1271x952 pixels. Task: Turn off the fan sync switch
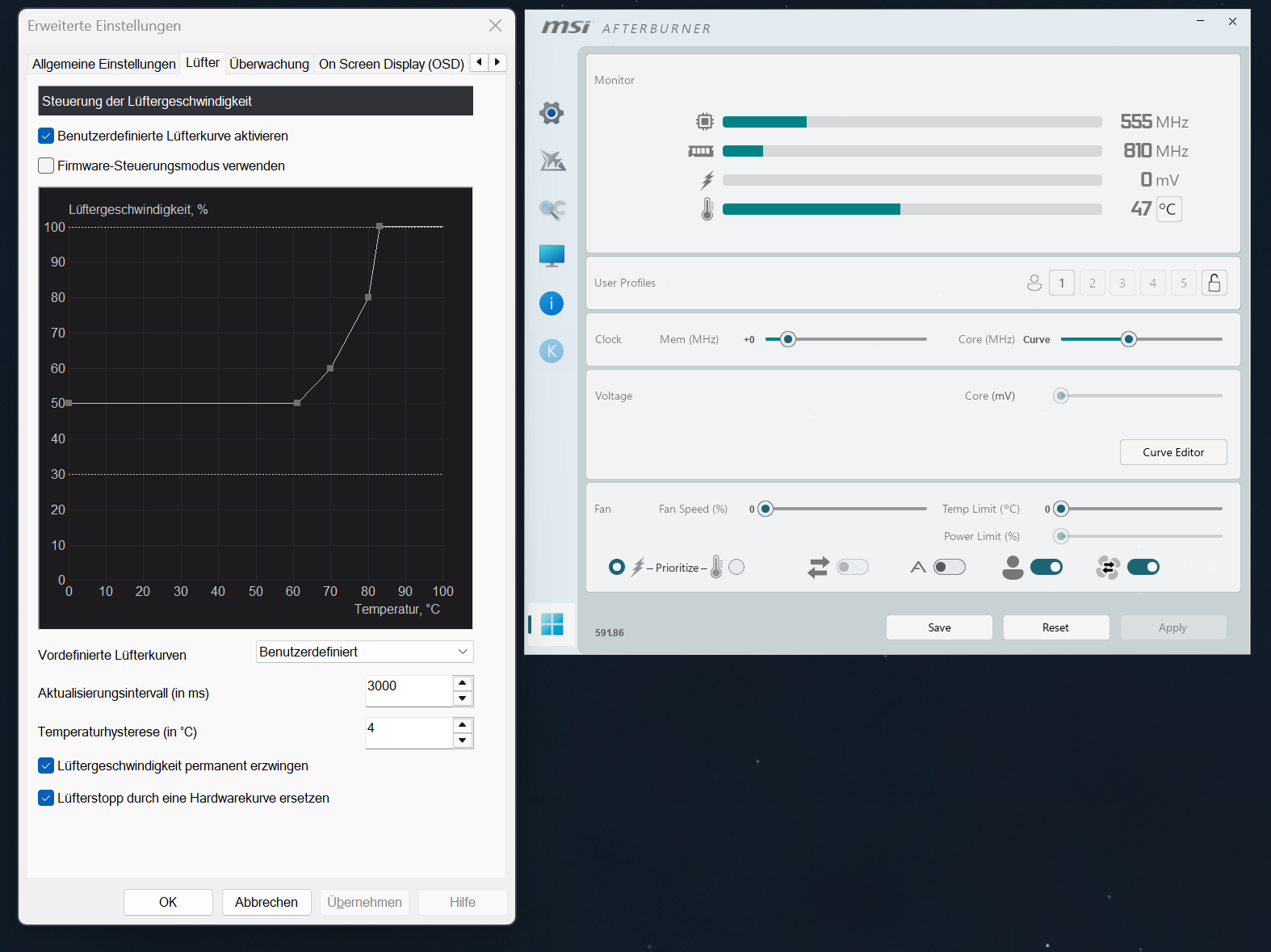pyautogui.click(x=1143, y=567)
